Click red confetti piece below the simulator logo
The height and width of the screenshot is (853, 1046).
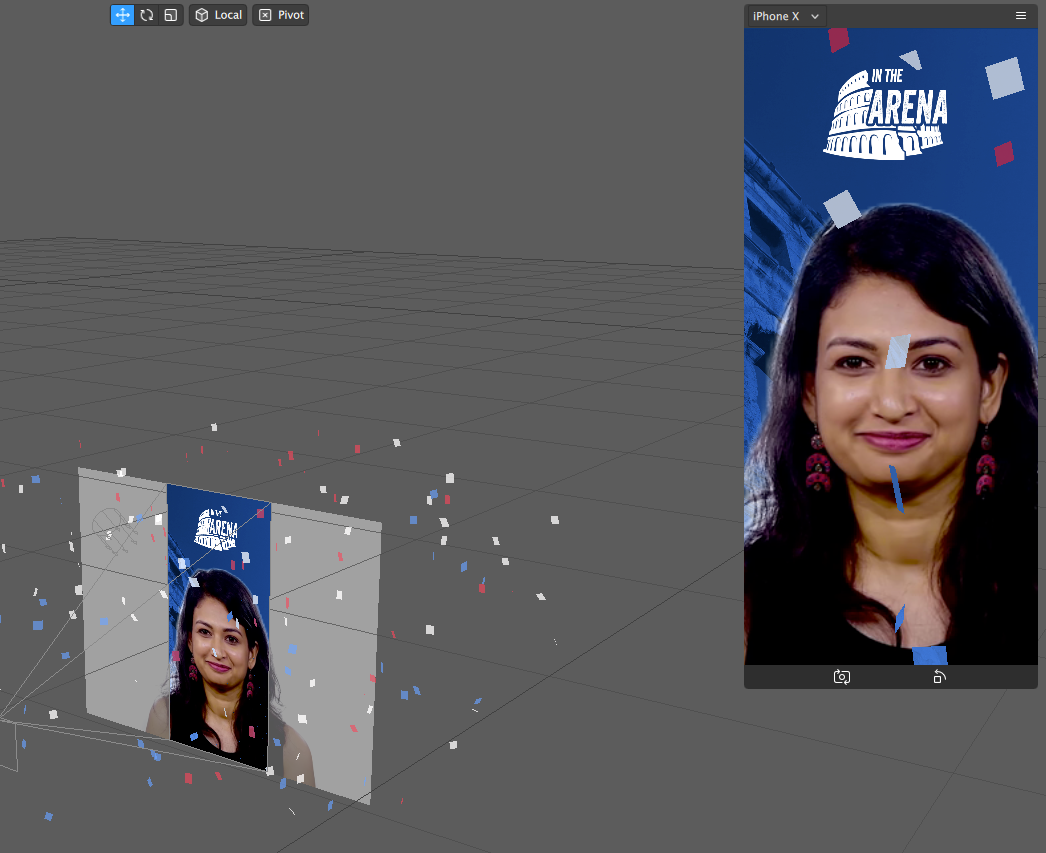tap(1004, 153)
